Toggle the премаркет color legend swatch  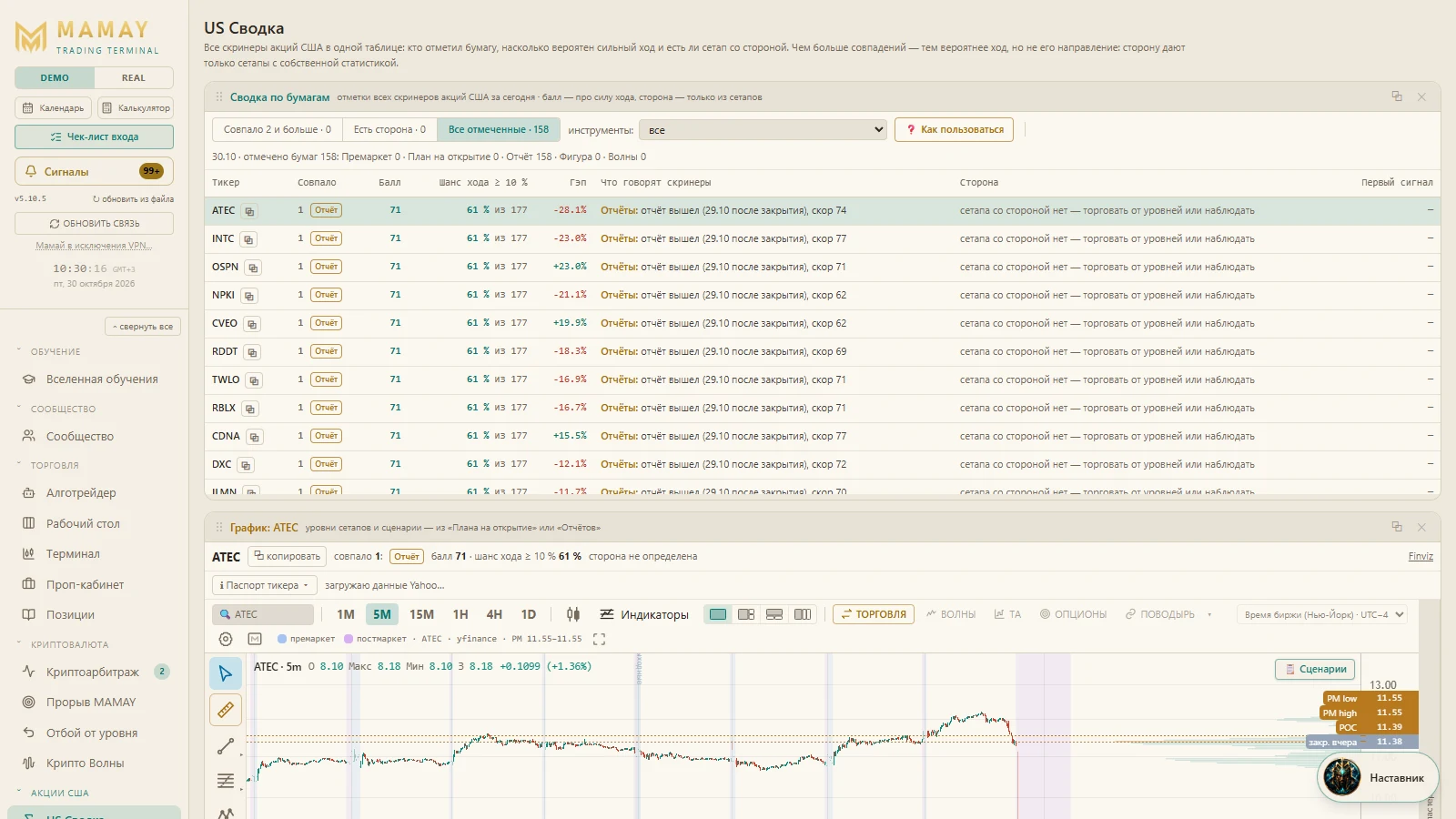click(282, 639)
